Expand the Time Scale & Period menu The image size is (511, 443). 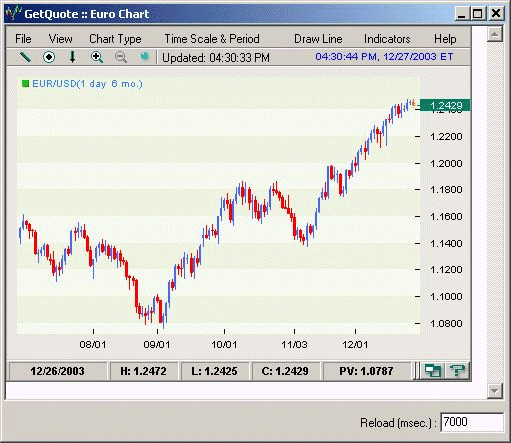click(212, 39)
